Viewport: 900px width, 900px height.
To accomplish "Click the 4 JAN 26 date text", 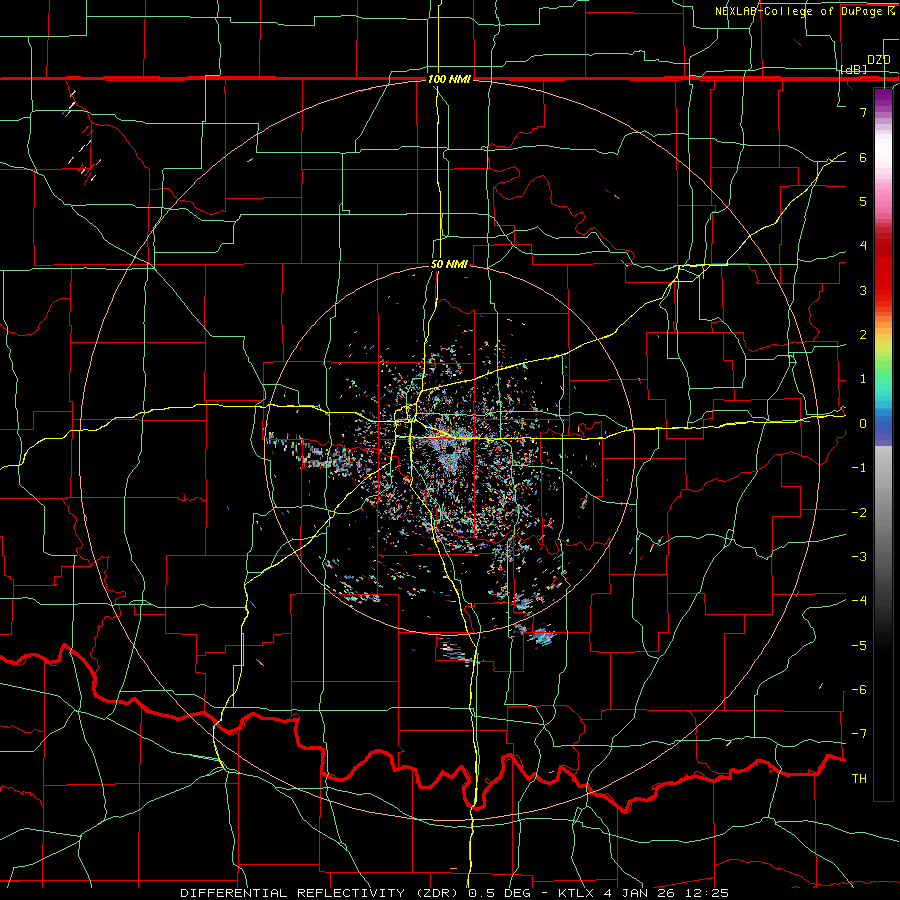I will 639,893.
